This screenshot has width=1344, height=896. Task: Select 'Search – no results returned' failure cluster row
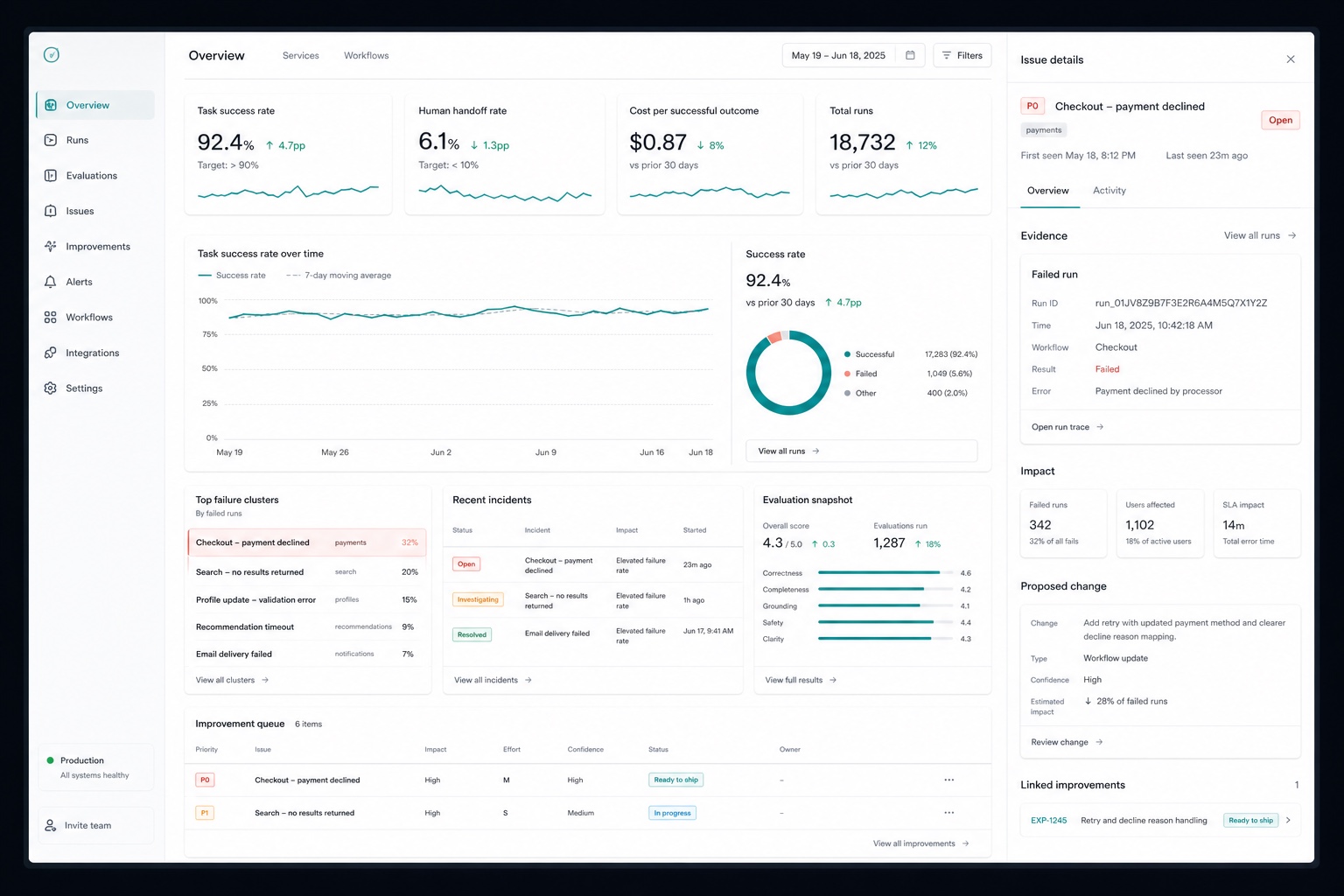[307, 572]
